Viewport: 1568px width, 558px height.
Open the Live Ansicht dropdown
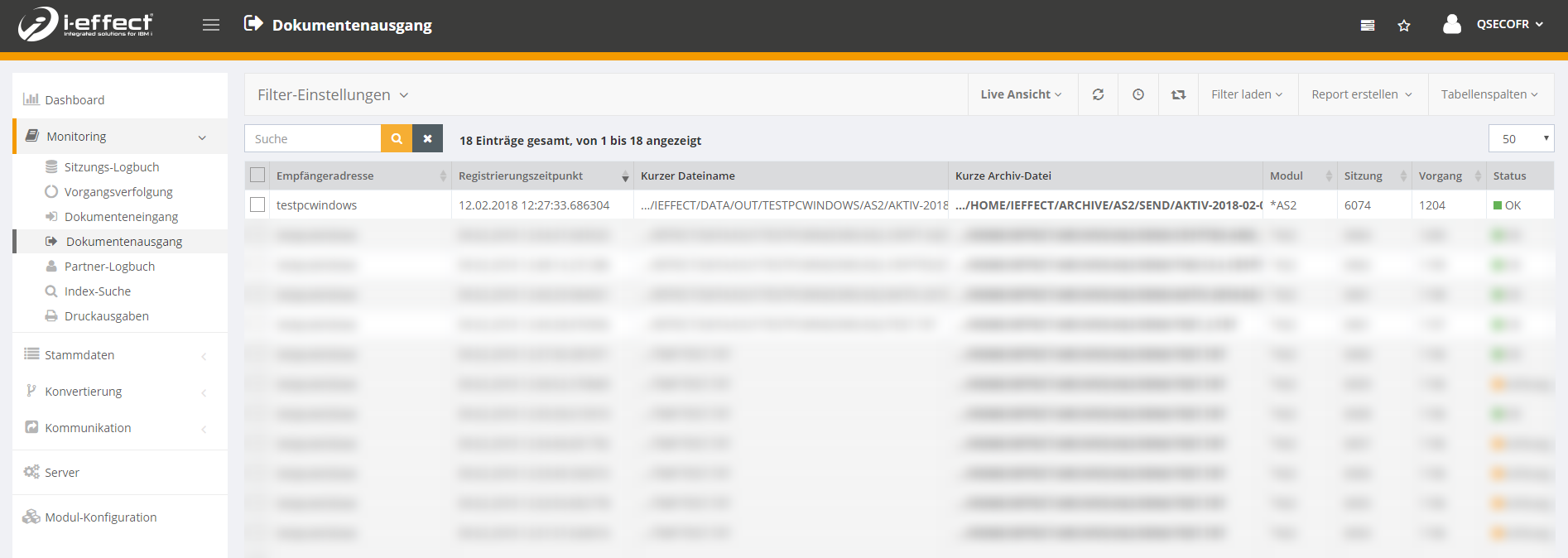point(1021,94)
